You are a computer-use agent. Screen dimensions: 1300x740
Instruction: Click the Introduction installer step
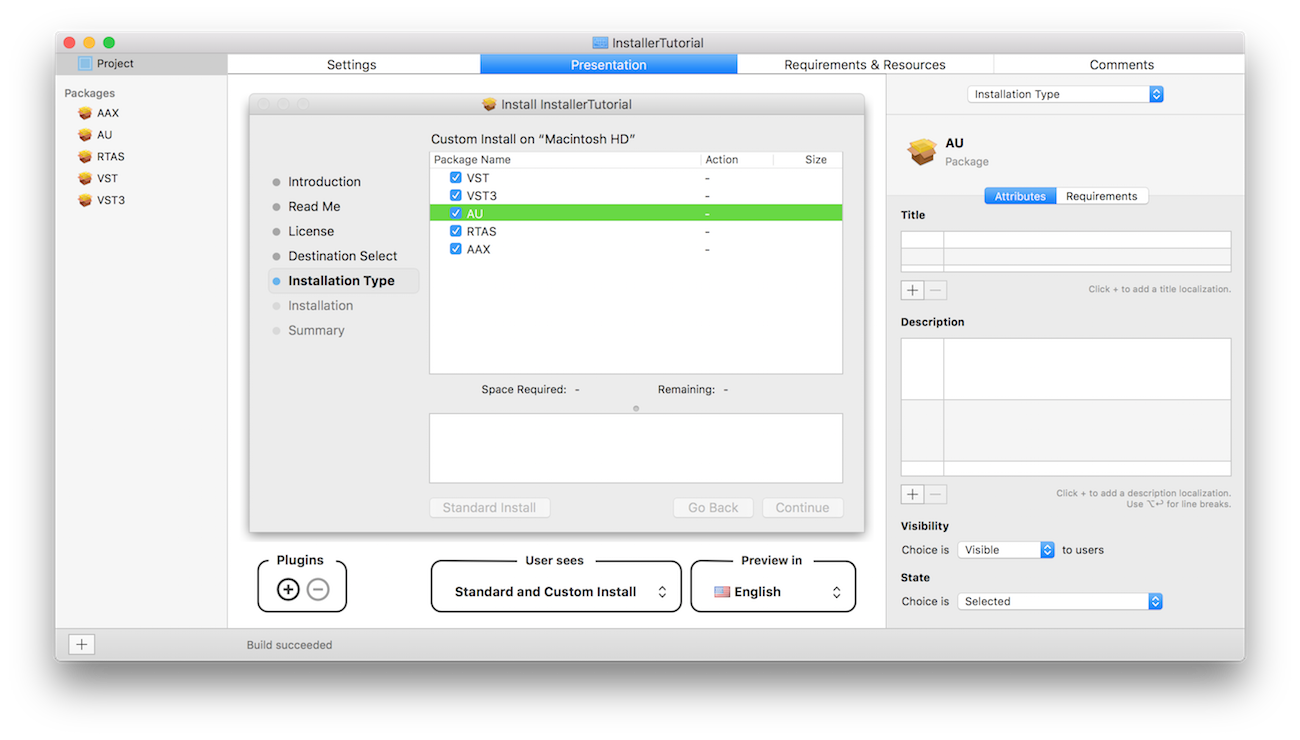pyautogui.click(x=324, y=182)
